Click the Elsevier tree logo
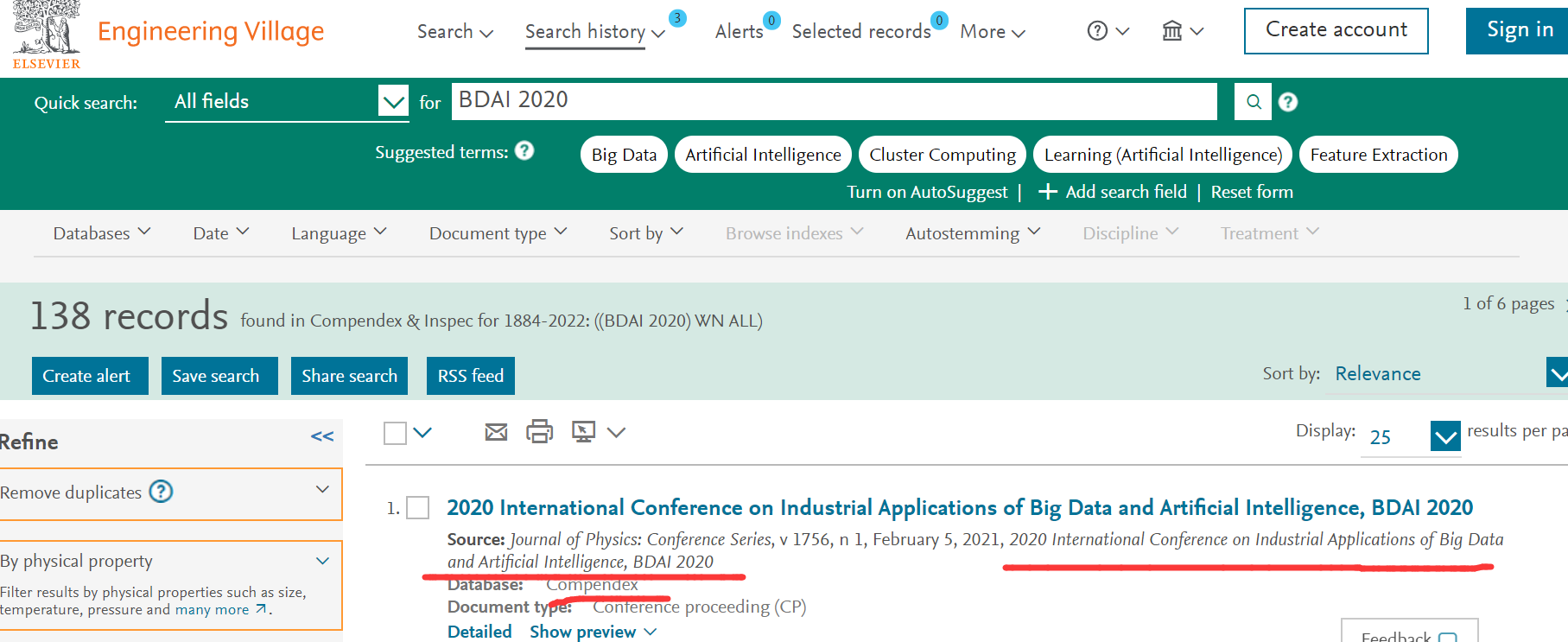Viewport: 1568px width, 642px height. pyautogui.click(x=47, y=35)
